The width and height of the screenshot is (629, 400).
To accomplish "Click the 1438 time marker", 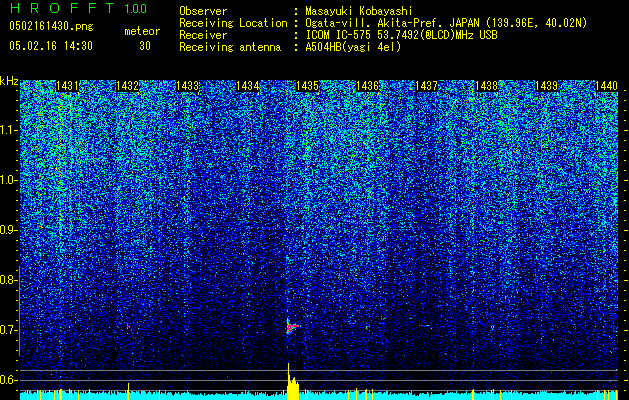I will [486, 86].
